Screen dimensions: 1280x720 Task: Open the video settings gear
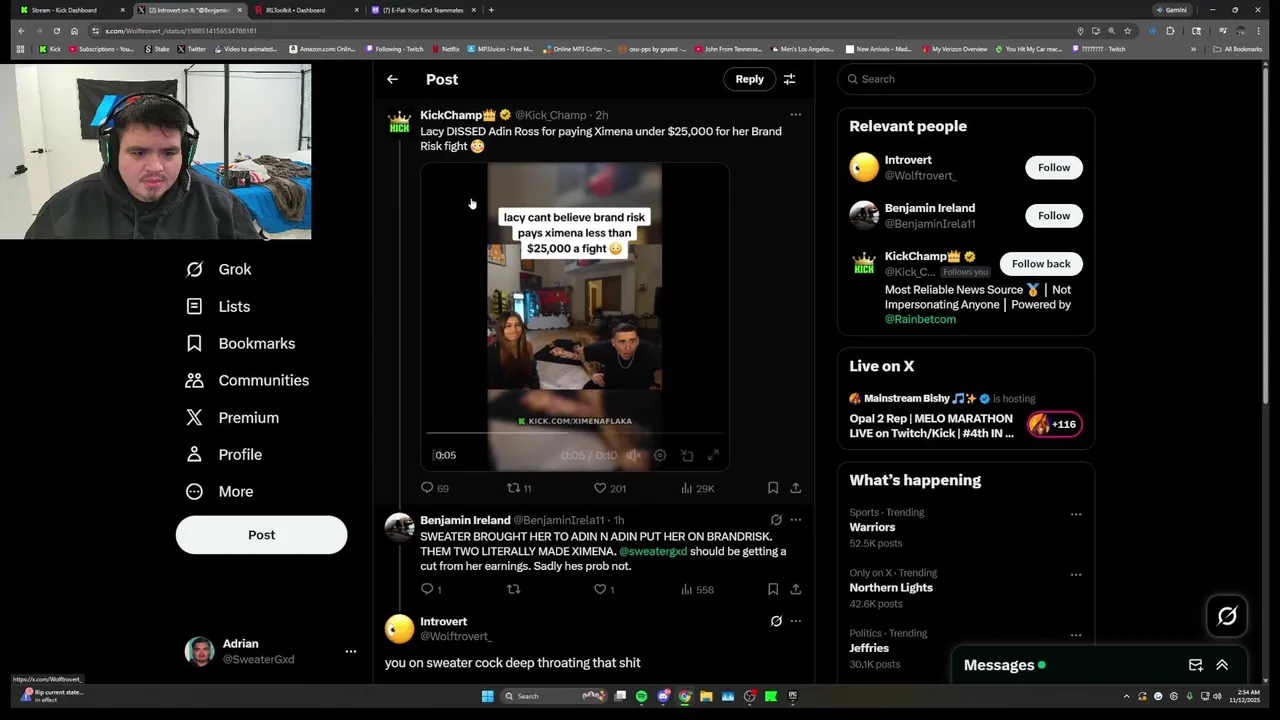tap(660, 455)
